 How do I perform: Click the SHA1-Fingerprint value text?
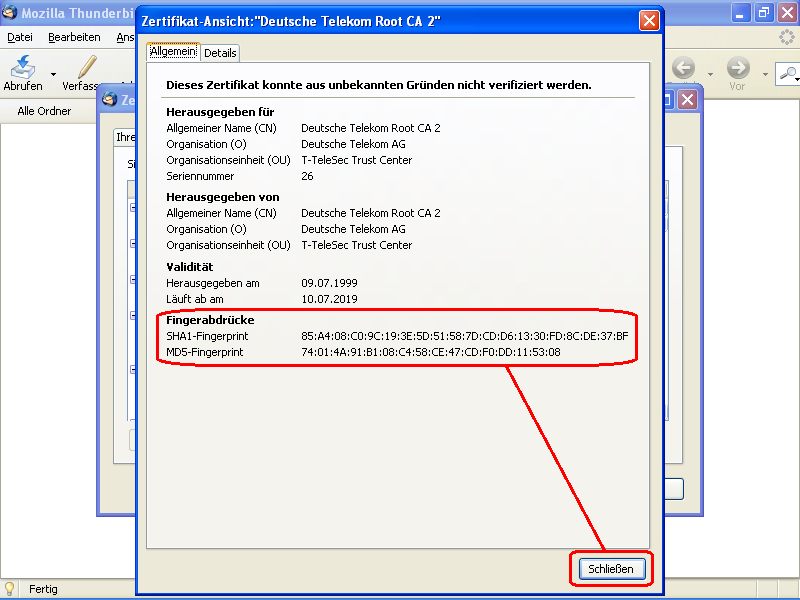(464, 336)
